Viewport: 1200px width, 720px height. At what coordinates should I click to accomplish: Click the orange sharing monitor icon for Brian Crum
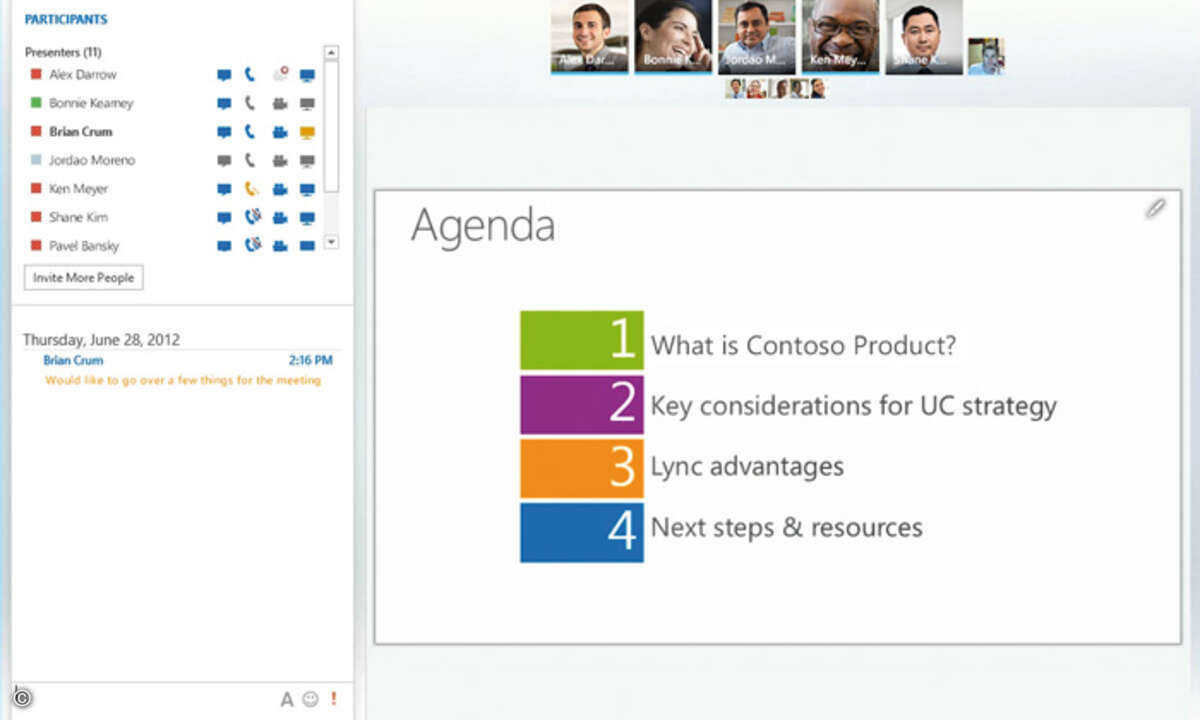pos(307,132)
